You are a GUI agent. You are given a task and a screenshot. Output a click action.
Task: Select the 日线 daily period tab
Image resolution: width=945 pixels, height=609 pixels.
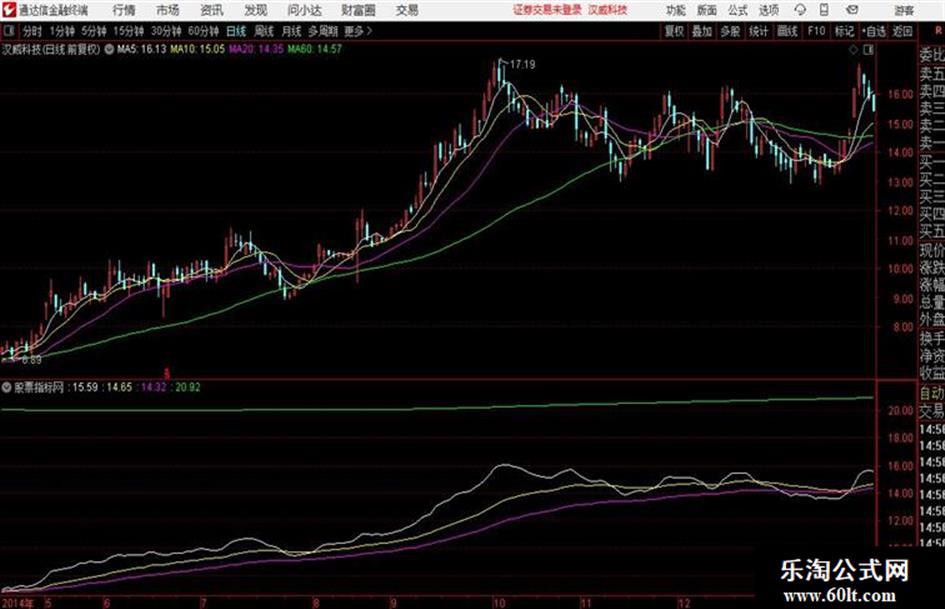(x=236, y=31)
